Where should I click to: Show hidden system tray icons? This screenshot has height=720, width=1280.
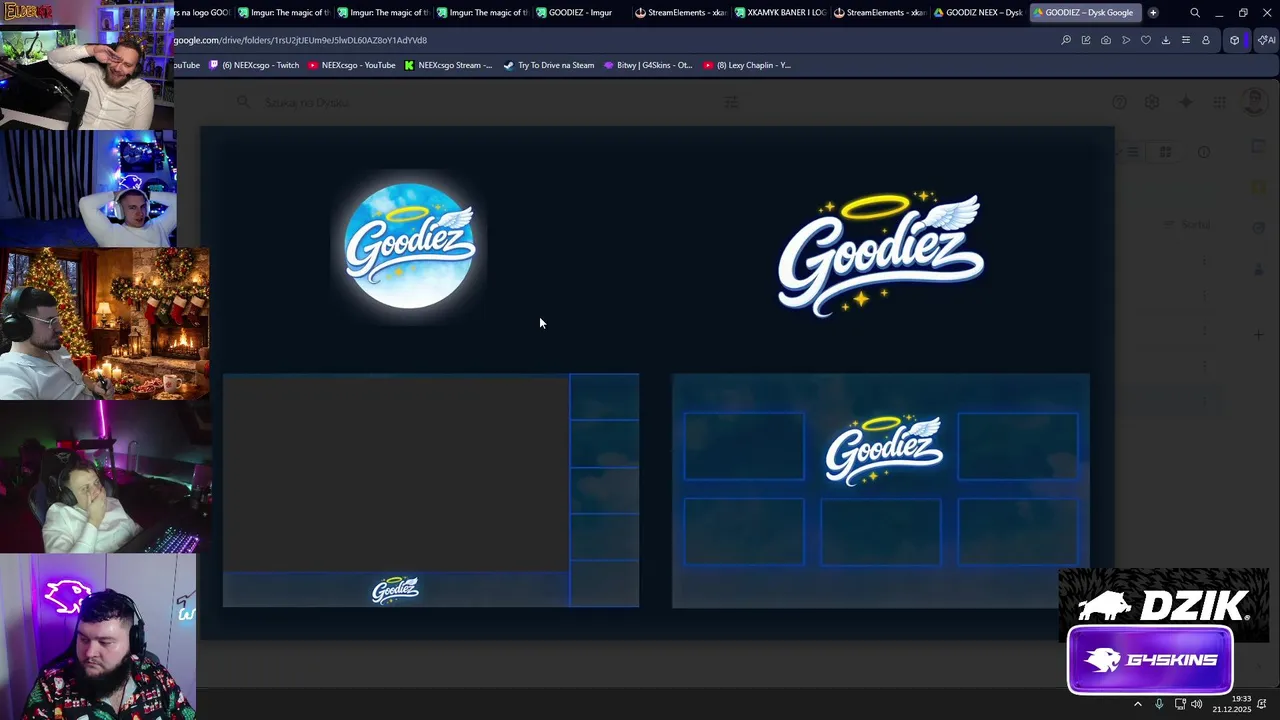[1138, 704]
